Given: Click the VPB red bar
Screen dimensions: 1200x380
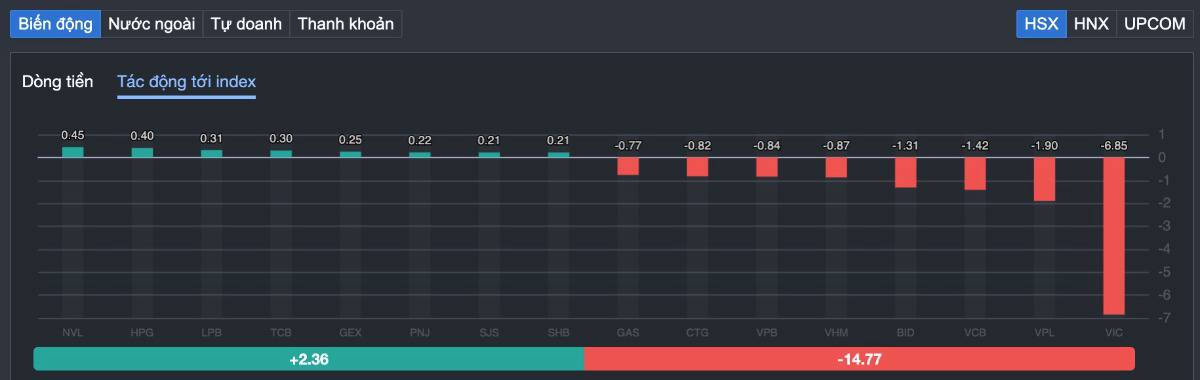Looking at the screenshot, I should click(x=767, y=167).
